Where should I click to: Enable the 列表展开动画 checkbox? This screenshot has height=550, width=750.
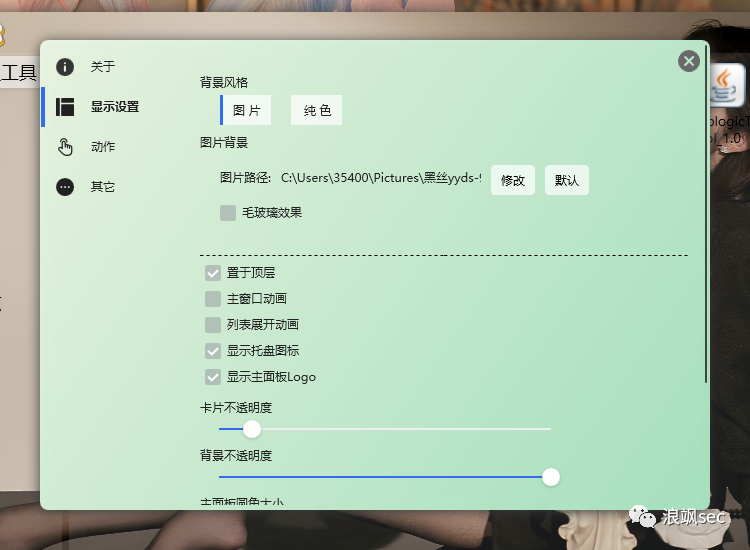213,325
